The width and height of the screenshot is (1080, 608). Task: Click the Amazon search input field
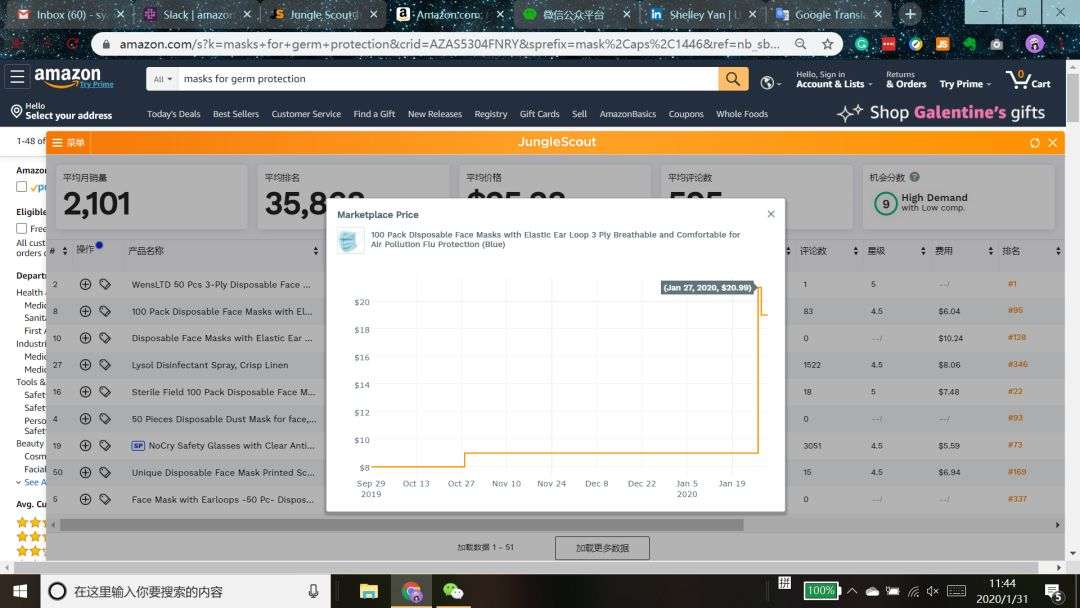[448, 79]
